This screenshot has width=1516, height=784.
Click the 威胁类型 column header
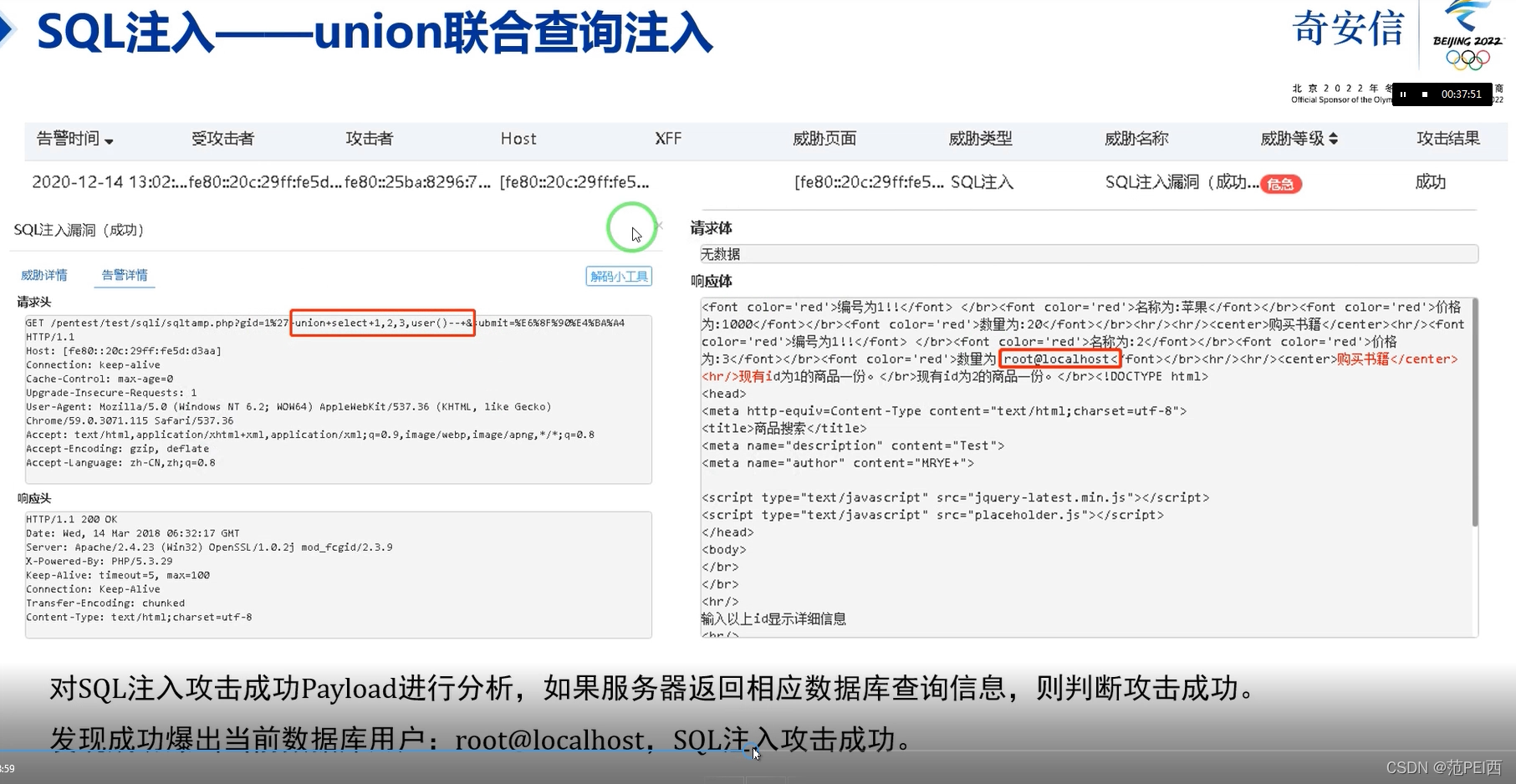click(x=980, y=139)
